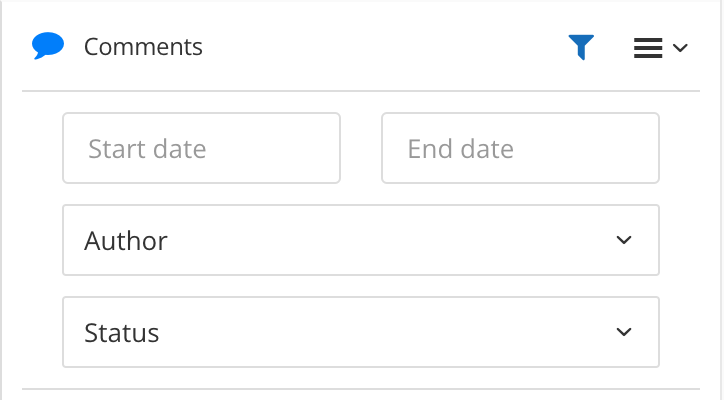Click the down arrow in the Status box

624,332
